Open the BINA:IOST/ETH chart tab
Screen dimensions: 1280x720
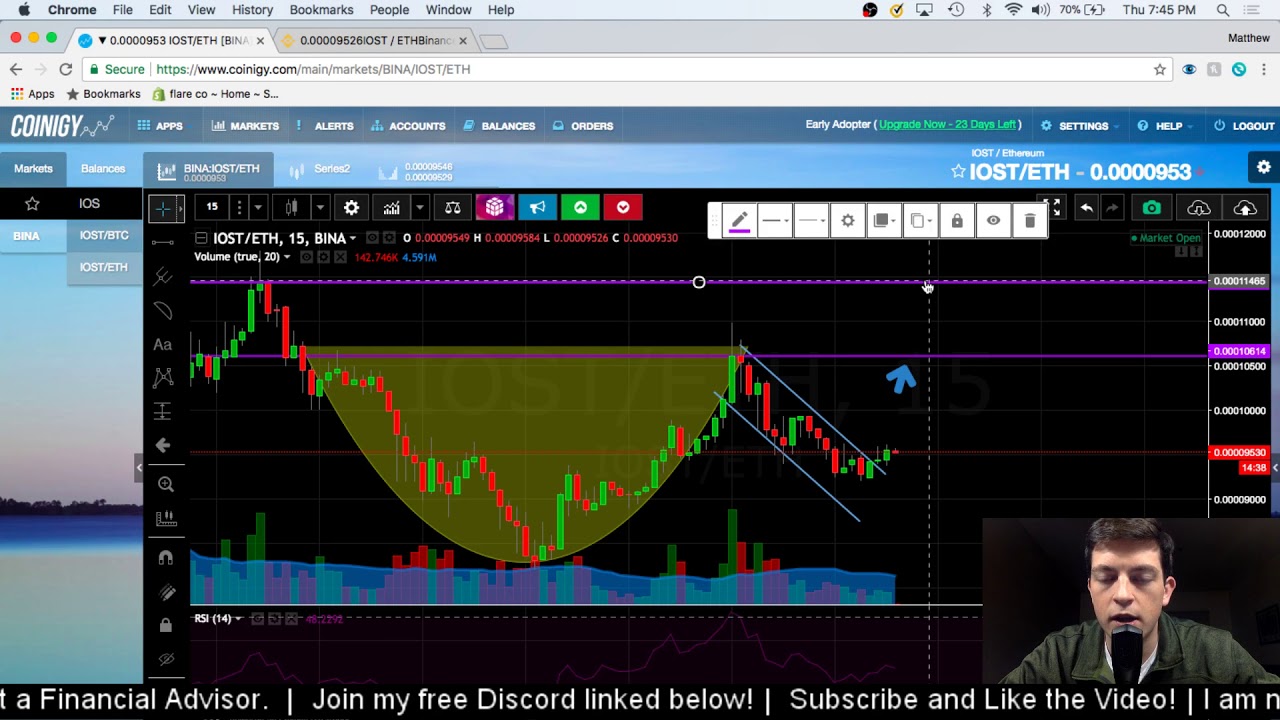point(208,171)
